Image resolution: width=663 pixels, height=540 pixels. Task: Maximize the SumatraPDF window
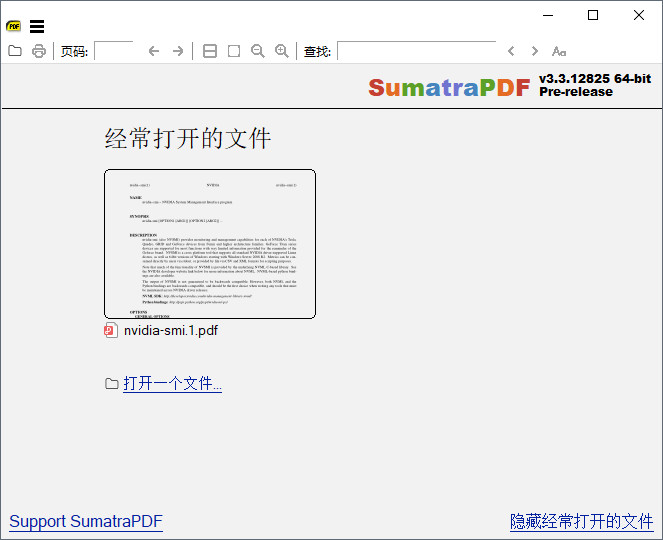593,16
